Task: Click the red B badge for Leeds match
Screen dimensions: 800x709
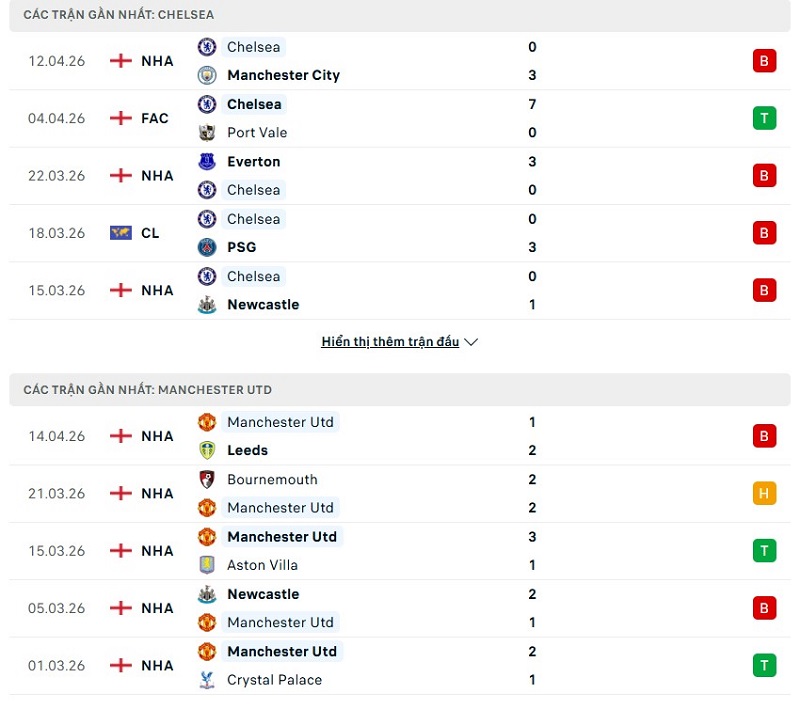Action: (x=764, y=436)
